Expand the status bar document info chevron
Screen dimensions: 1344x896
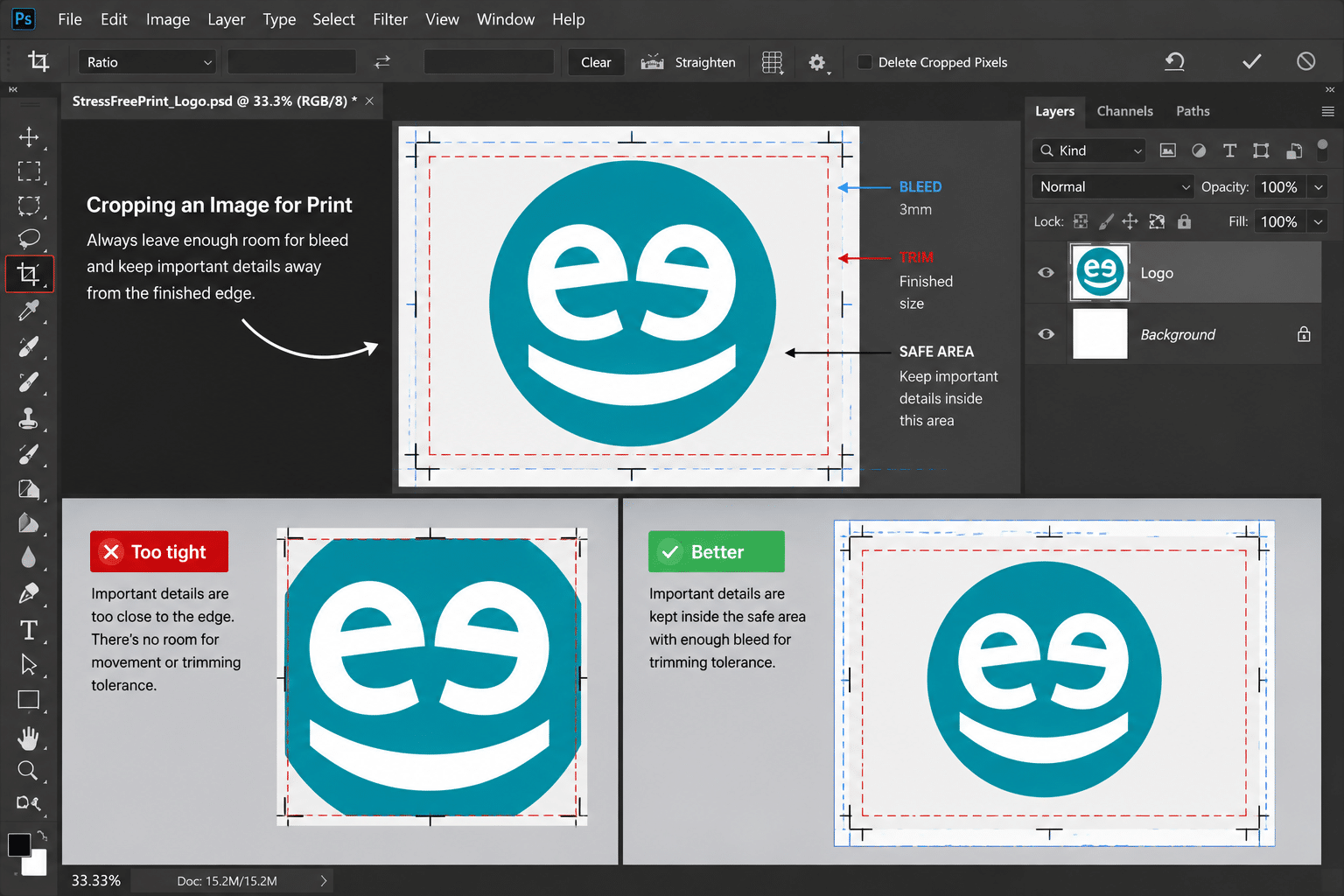323,881
